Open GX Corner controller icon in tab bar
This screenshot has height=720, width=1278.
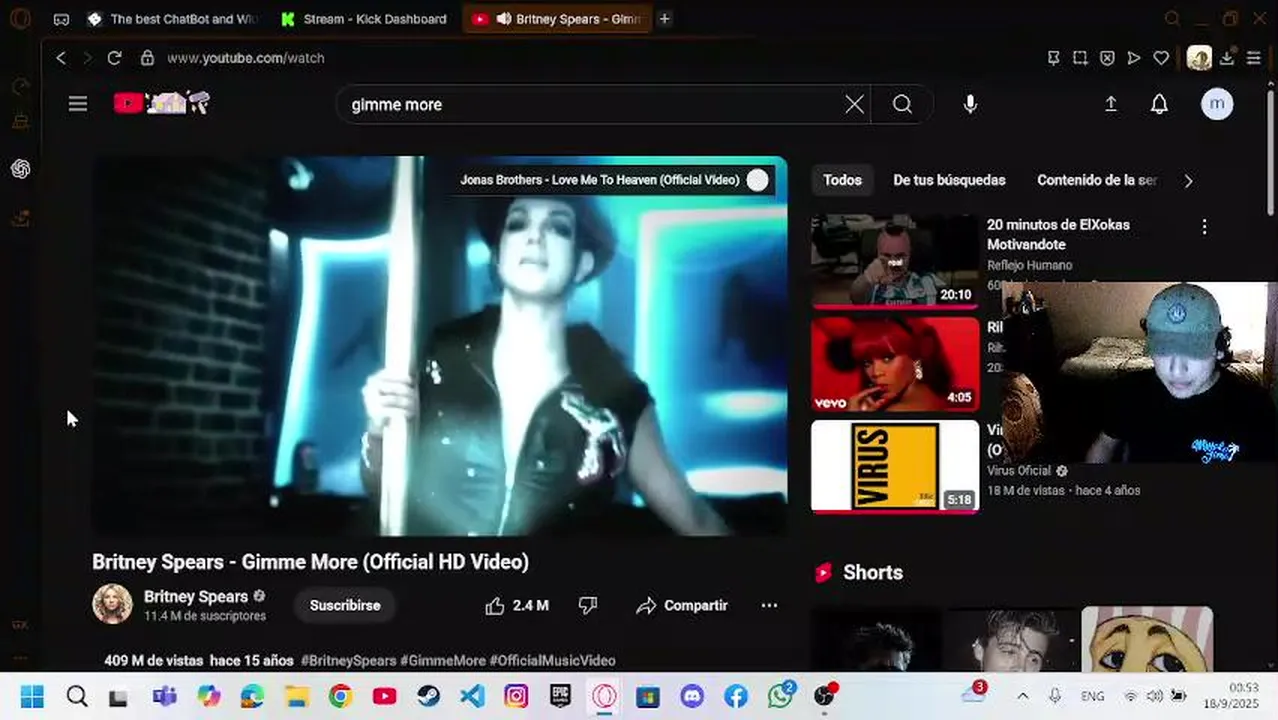tap(61, 19)
